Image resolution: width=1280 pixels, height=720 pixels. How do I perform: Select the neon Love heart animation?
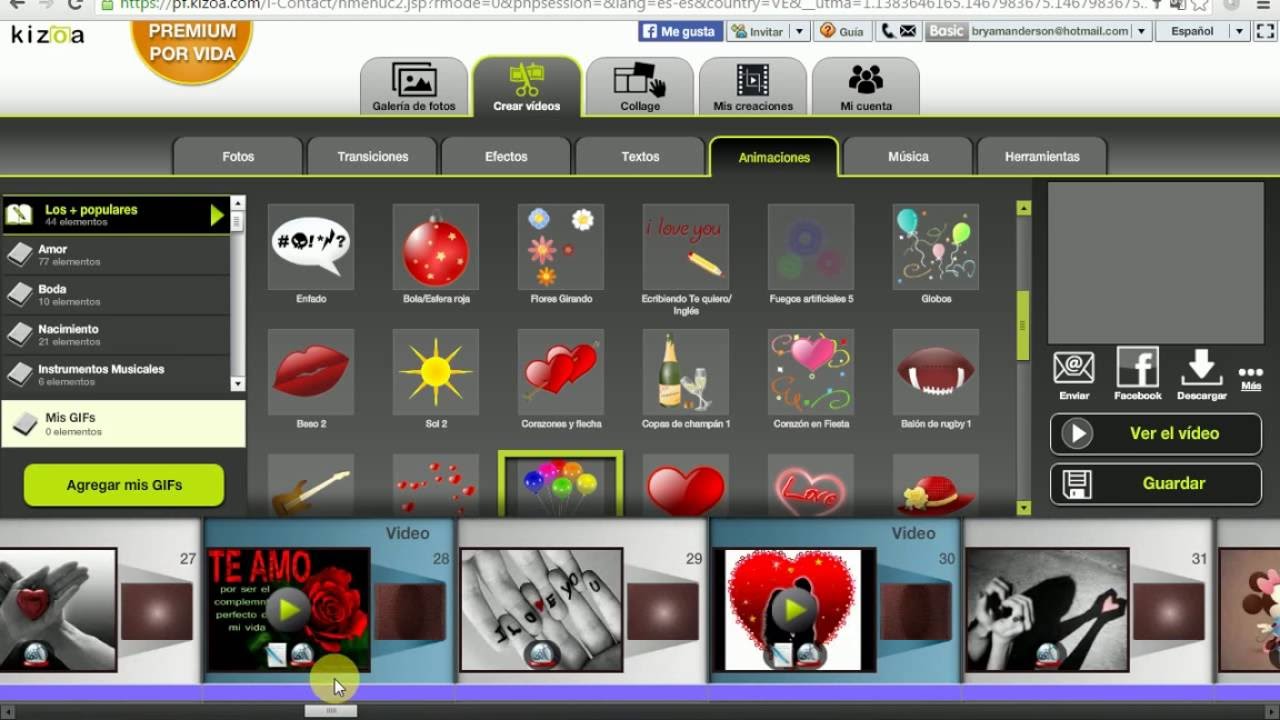(x=811, y=486)
